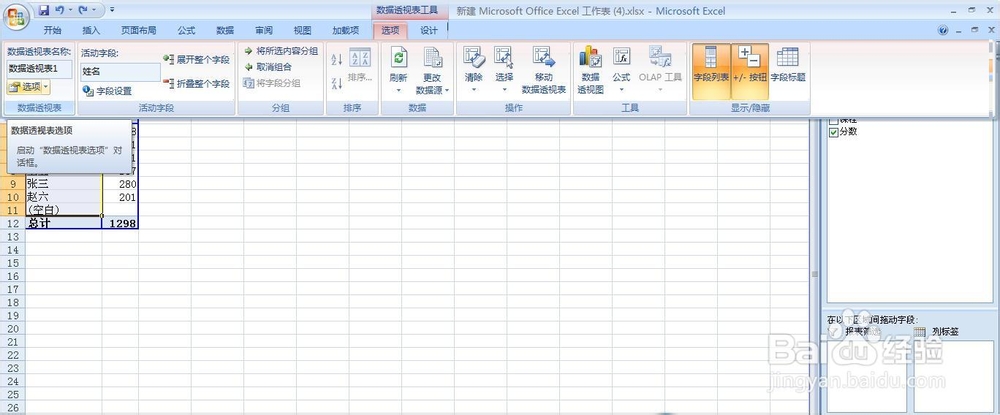
Task: Open the 公式 ribbon tab
Action: (186, 31)
